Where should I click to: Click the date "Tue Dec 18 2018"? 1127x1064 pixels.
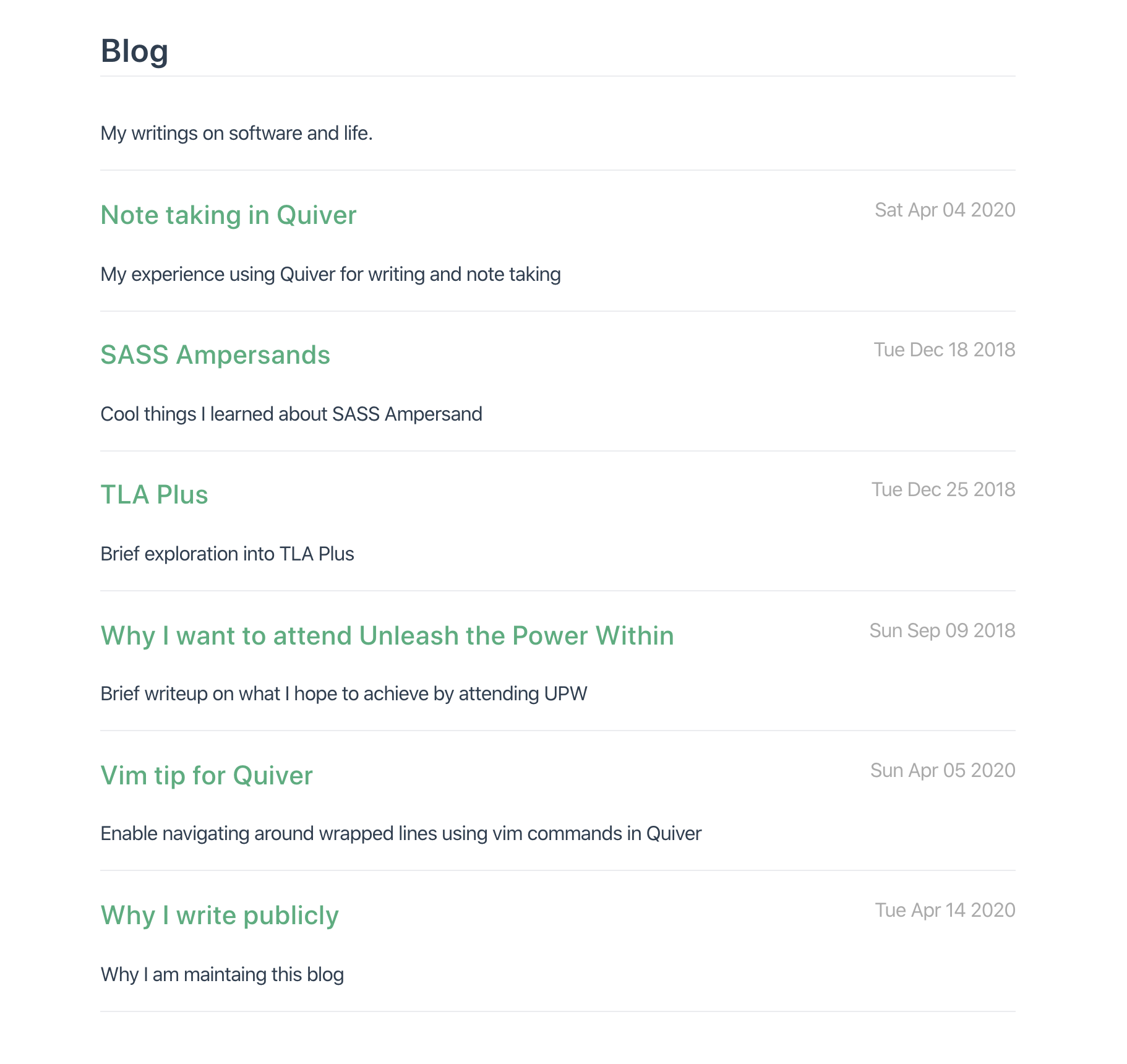point(944,350)
